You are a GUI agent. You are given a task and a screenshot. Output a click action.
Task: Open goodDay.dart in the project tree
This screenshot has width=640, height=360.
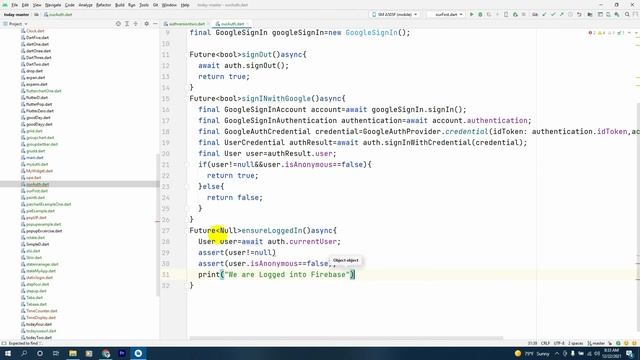click(38, 118)
